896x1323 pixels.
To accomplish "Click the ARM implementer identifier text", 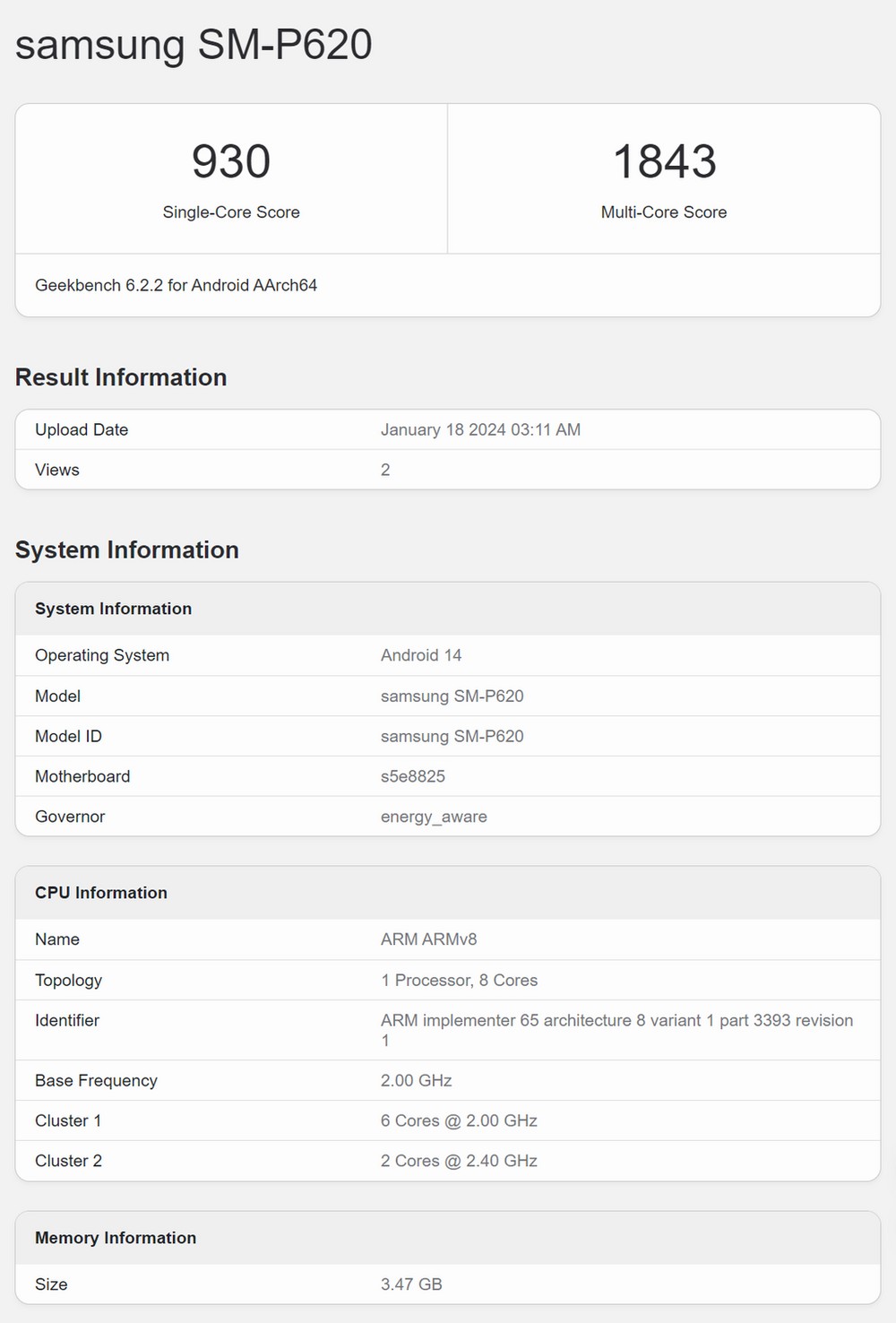I will [x=616, y=1021].
